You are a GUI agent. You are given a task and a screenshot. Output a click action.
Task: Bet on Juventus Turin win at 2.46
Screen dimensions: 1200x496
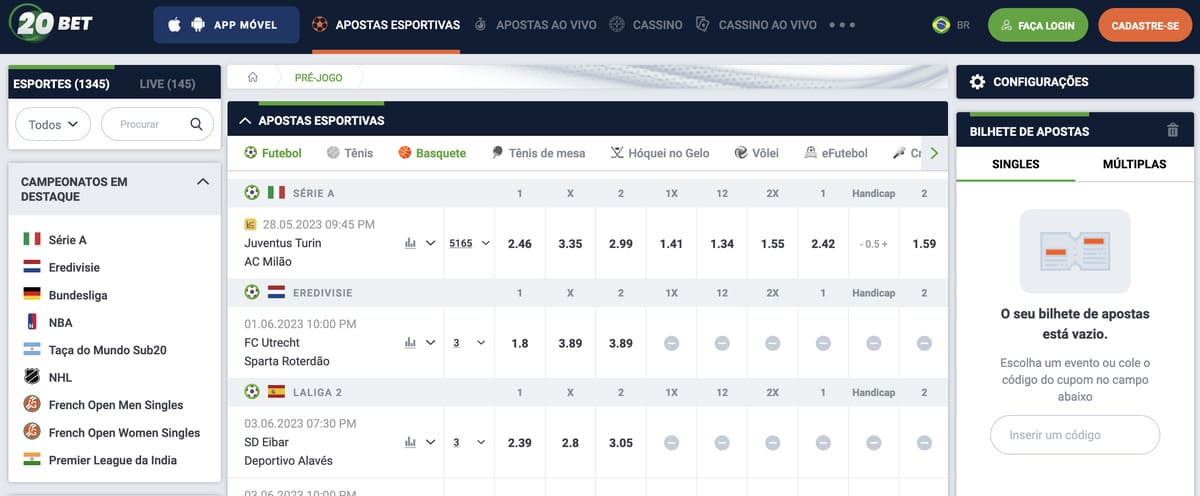(520, 243)
